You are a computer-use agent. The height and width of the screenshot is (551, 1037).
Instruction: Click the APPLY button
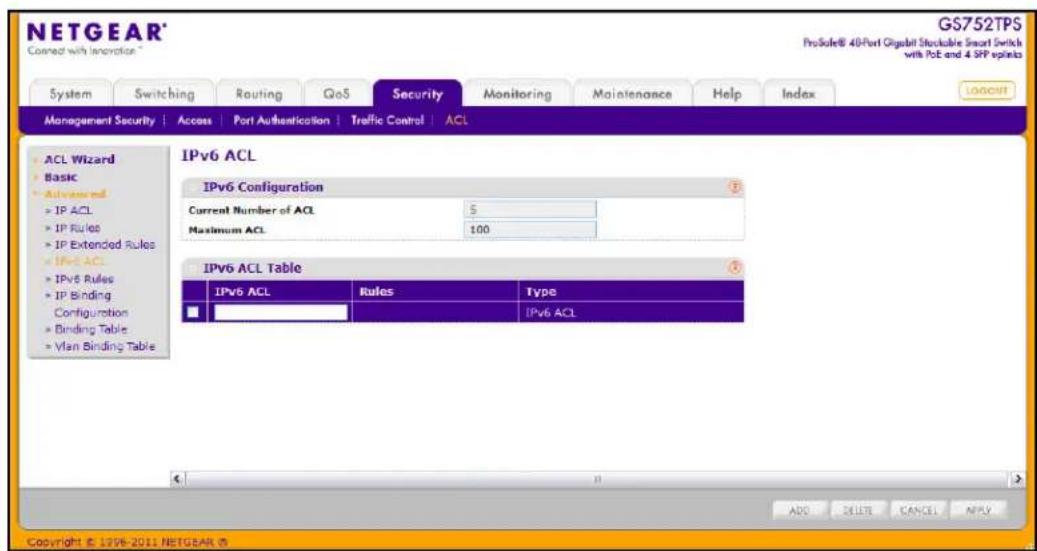[x=977, y=511]
